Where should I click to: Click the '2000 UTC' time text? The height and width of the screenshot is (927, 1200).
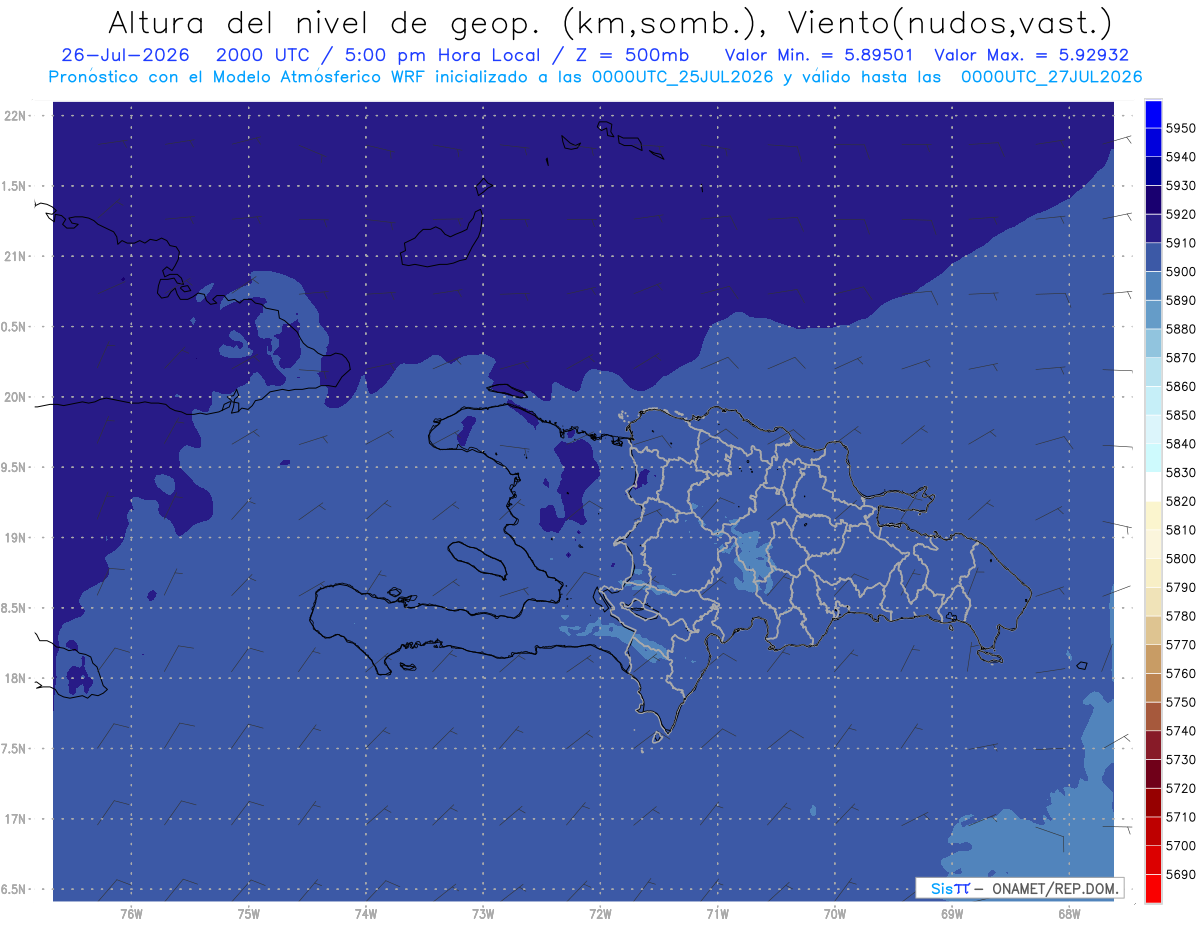[264, 56]
